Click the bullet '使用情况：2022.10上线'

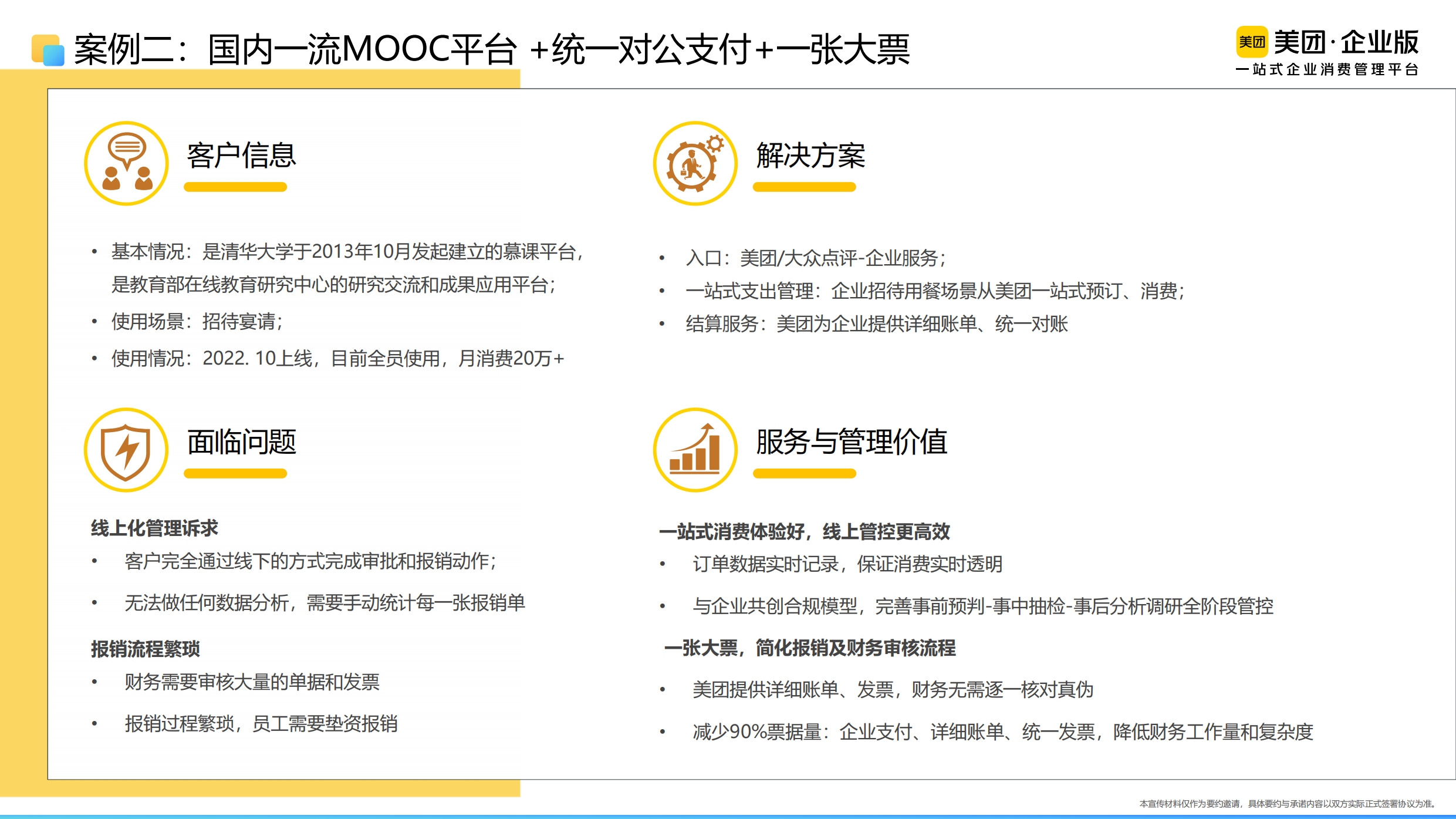tap(338, 359)
